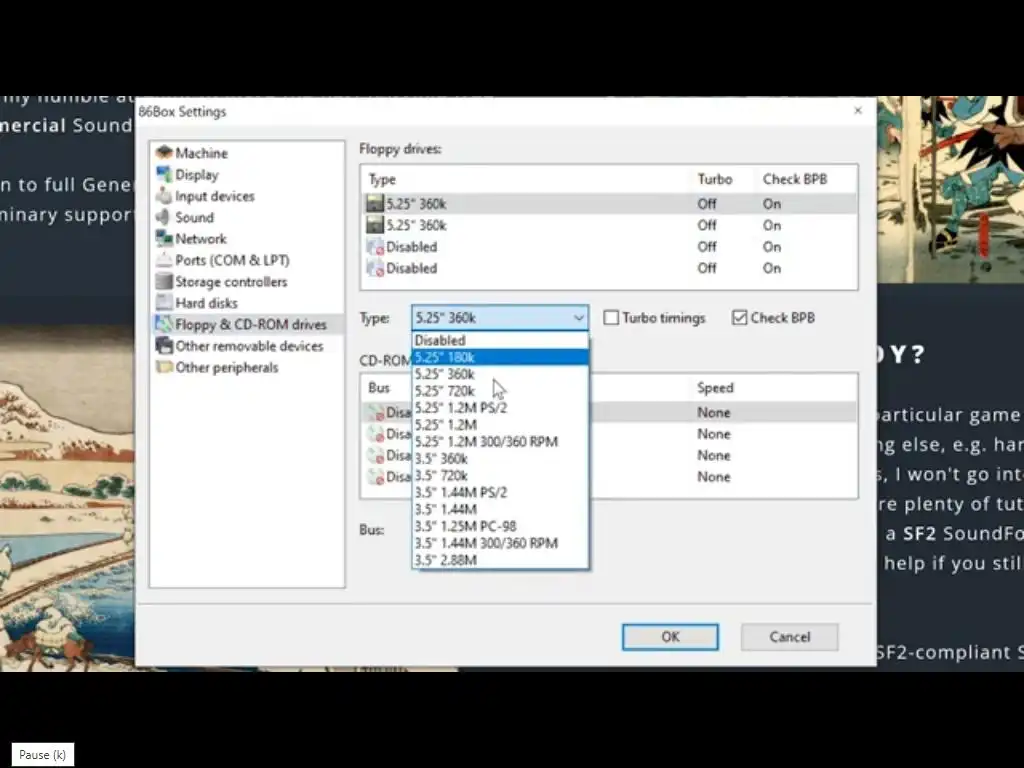The height and width of the screenshot is (768, 1024).
Task: Select 3.5" 1.44M 300/360 RPM entry
Action: [500, 543]
